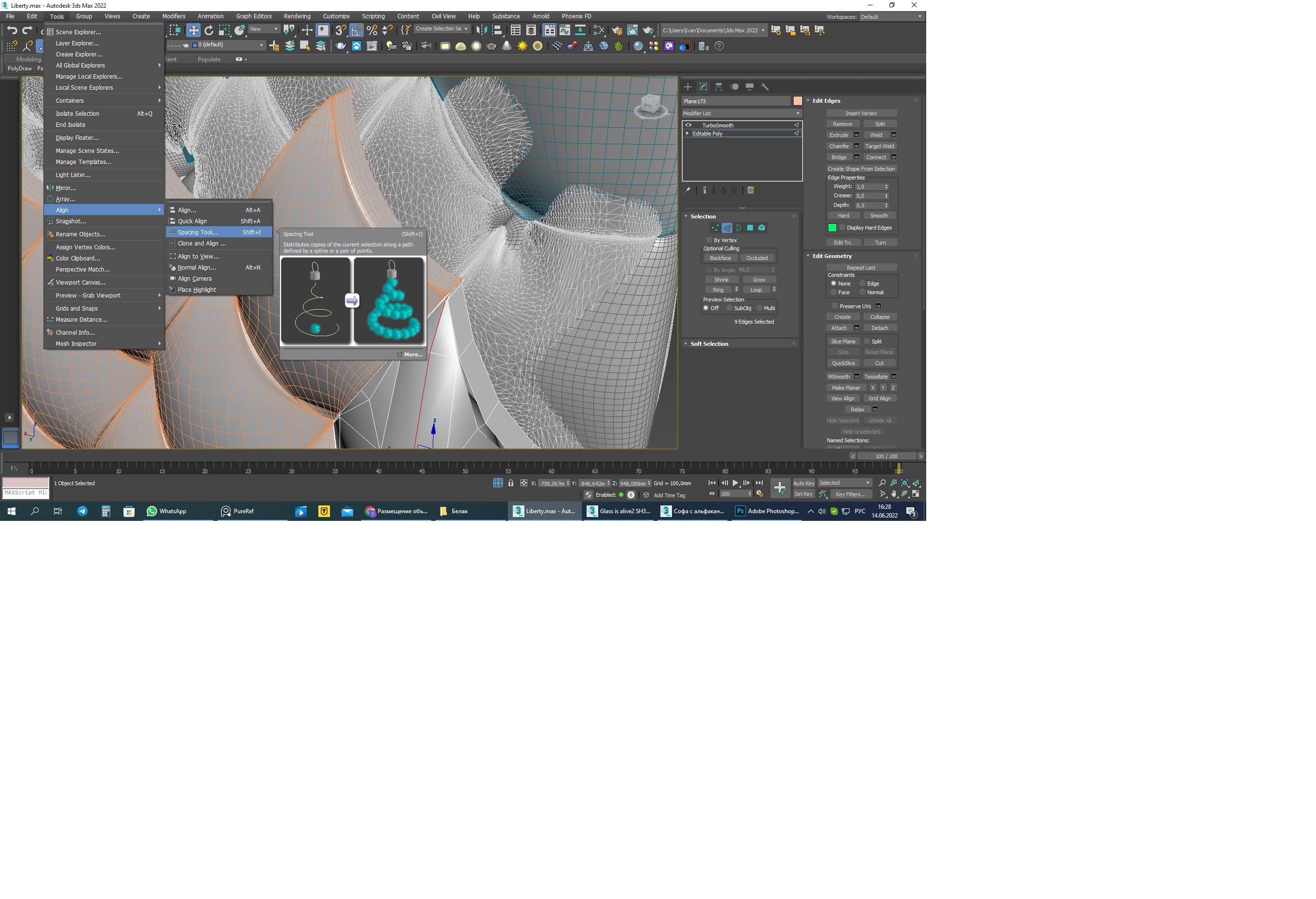Click the Chamfer button

coord(839,146)
